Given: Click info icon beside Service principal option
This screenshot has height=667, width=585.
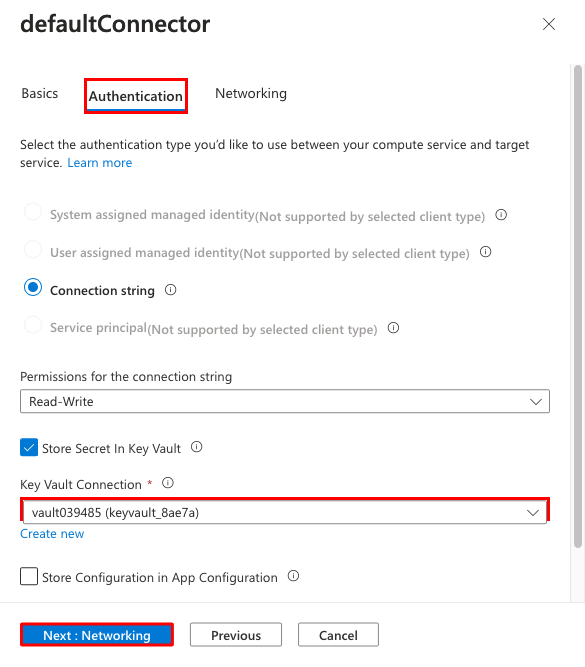Looking at the screenshot, I should coord(394,328).
